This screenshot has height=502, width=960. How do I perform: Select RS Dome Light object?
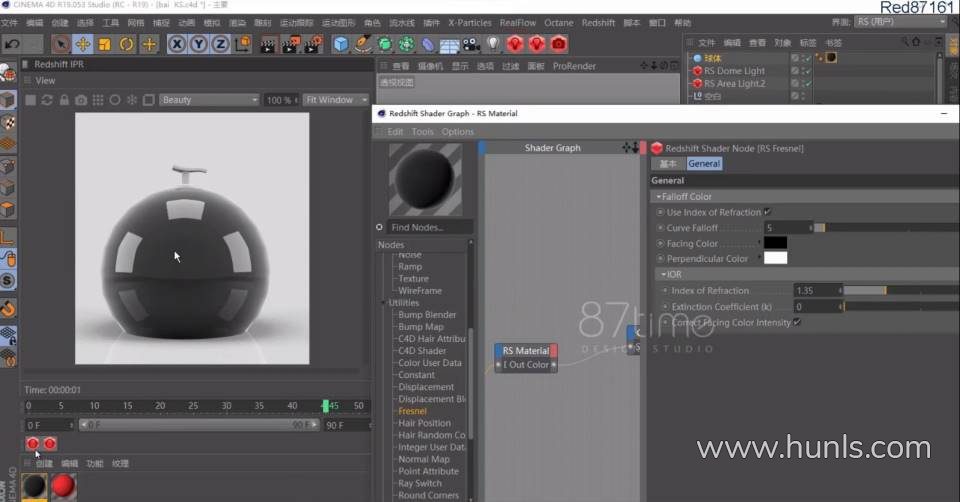734,70
